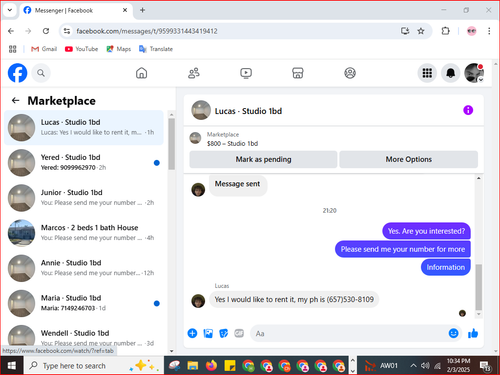The width and height of the screenshot is (500, 375).
Task: Click the plus icon for more actions
Action: click(x=192, y=333)
